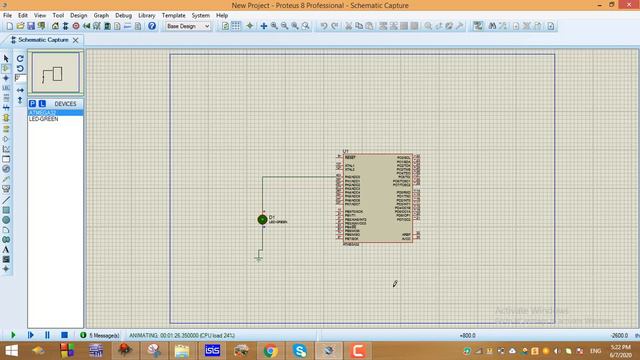Screen dimensions: 640x360
Task: Click the Open Project folder icon
Action: click(20, 26)
